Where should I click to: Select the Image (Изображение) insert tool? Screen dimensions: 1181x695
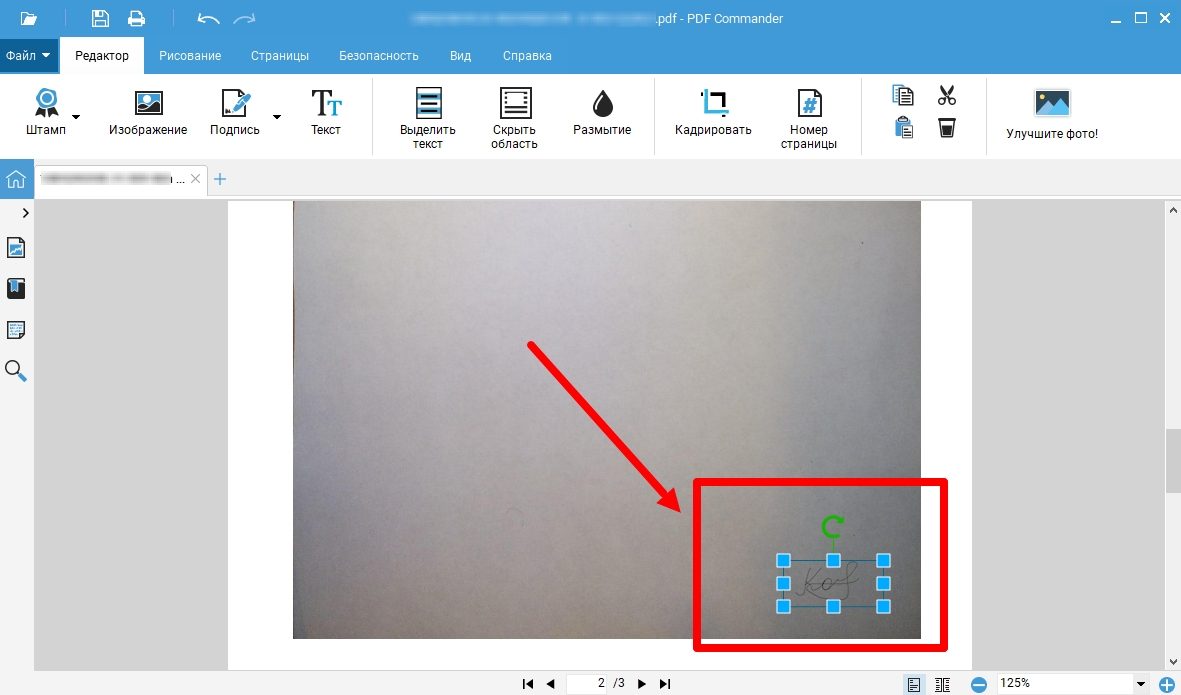[148, 104]
